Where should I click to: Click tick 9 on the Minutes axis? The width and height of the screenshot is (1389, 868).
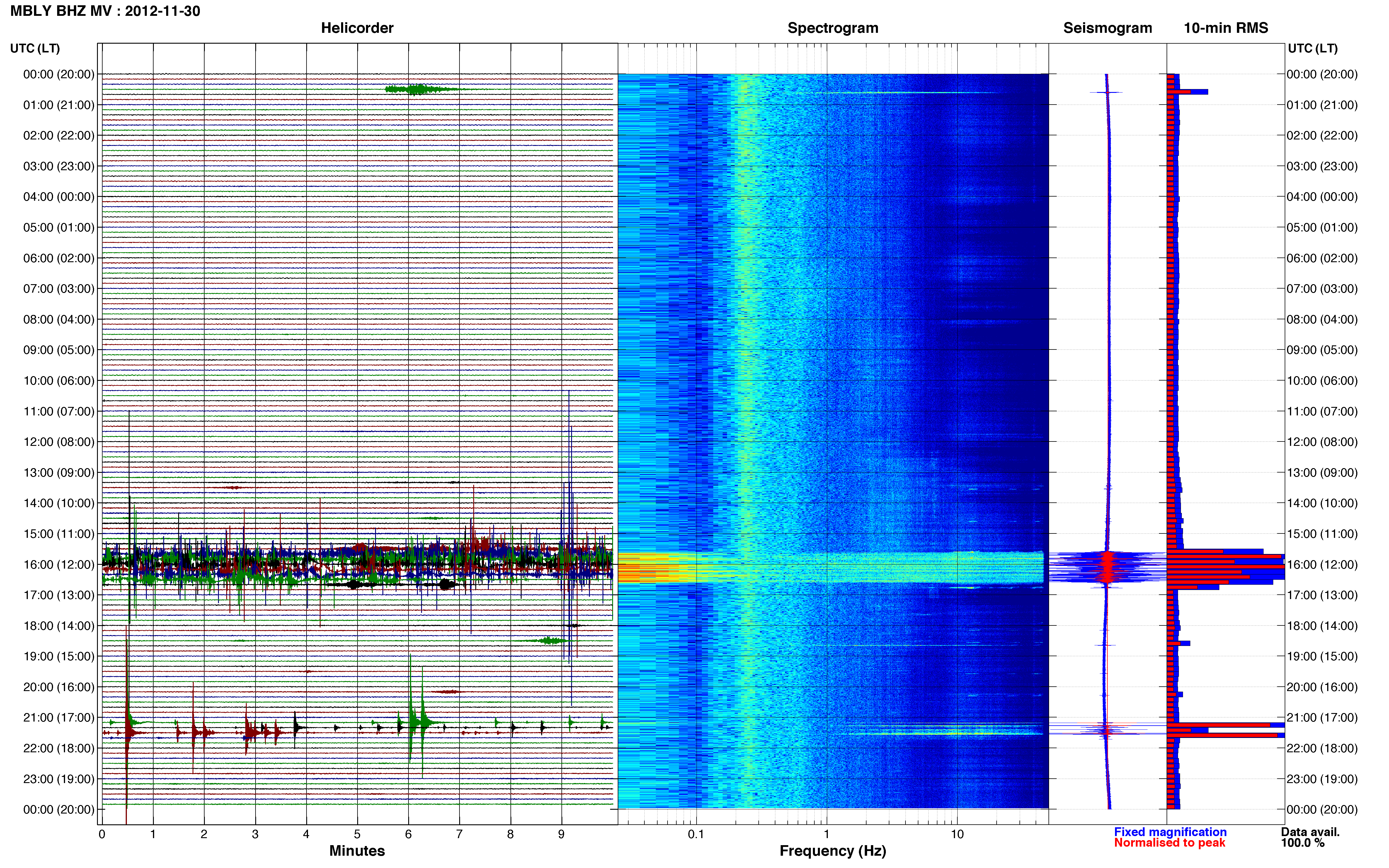pos(561,834)
